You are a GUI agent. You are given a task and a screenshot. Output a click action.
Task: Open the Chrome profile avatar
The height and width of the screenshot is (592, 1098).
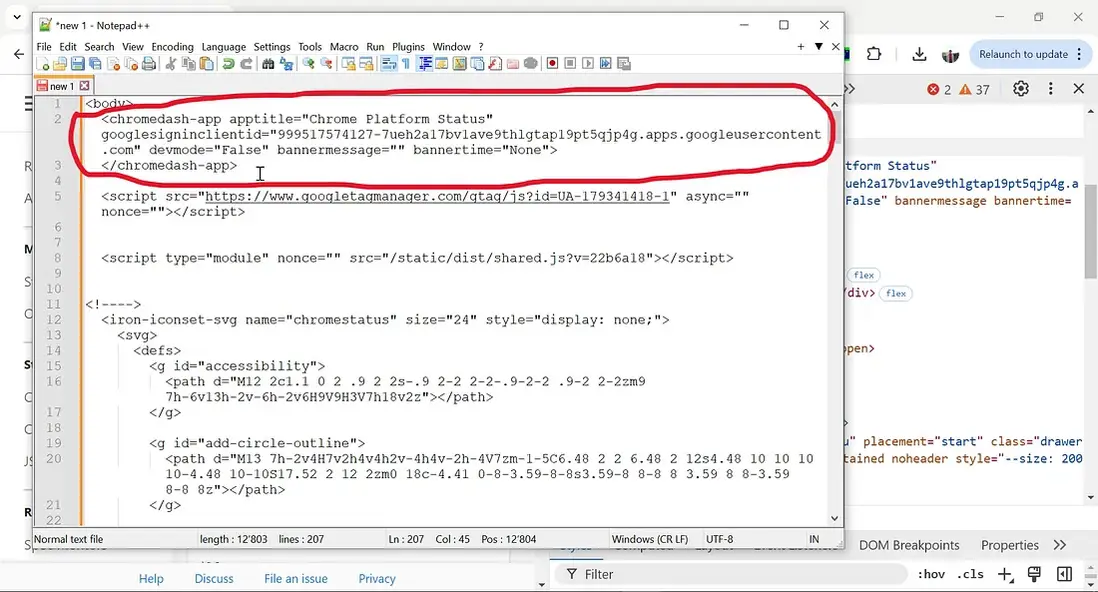click(x=950, y=55)
